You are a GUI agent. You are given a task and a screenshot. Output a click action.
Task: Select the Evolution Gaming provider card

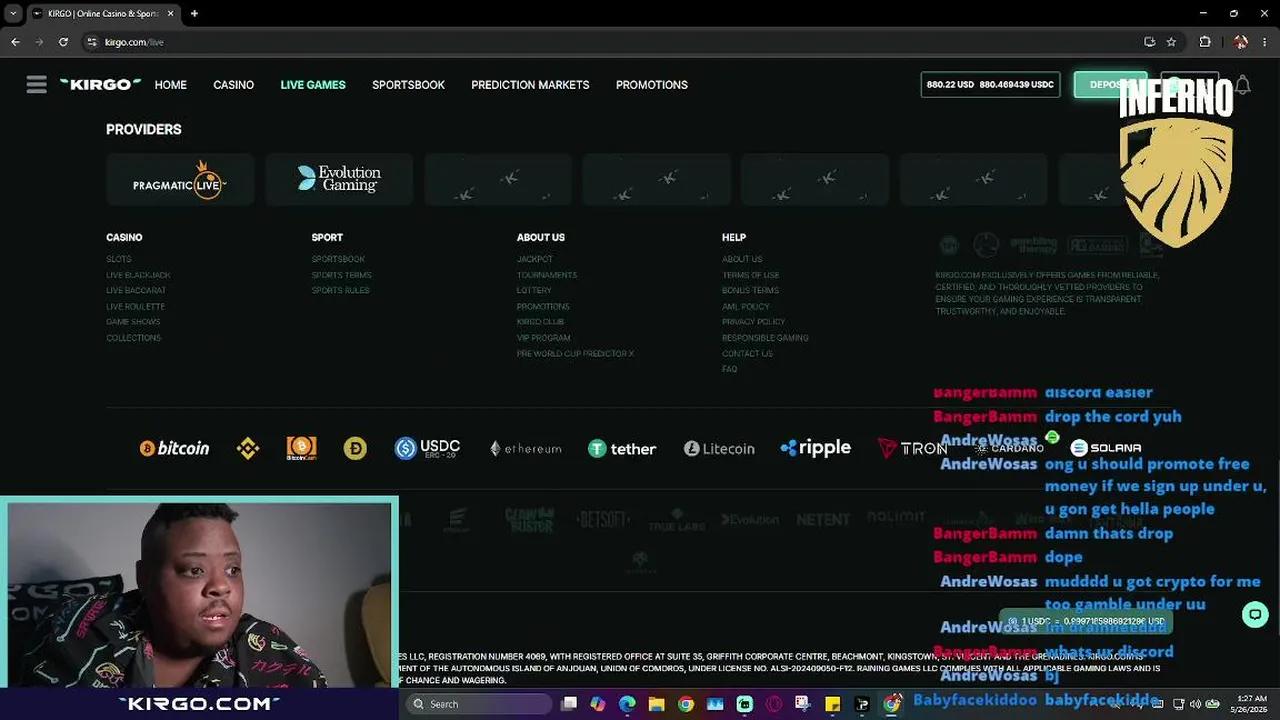(339, 179)
